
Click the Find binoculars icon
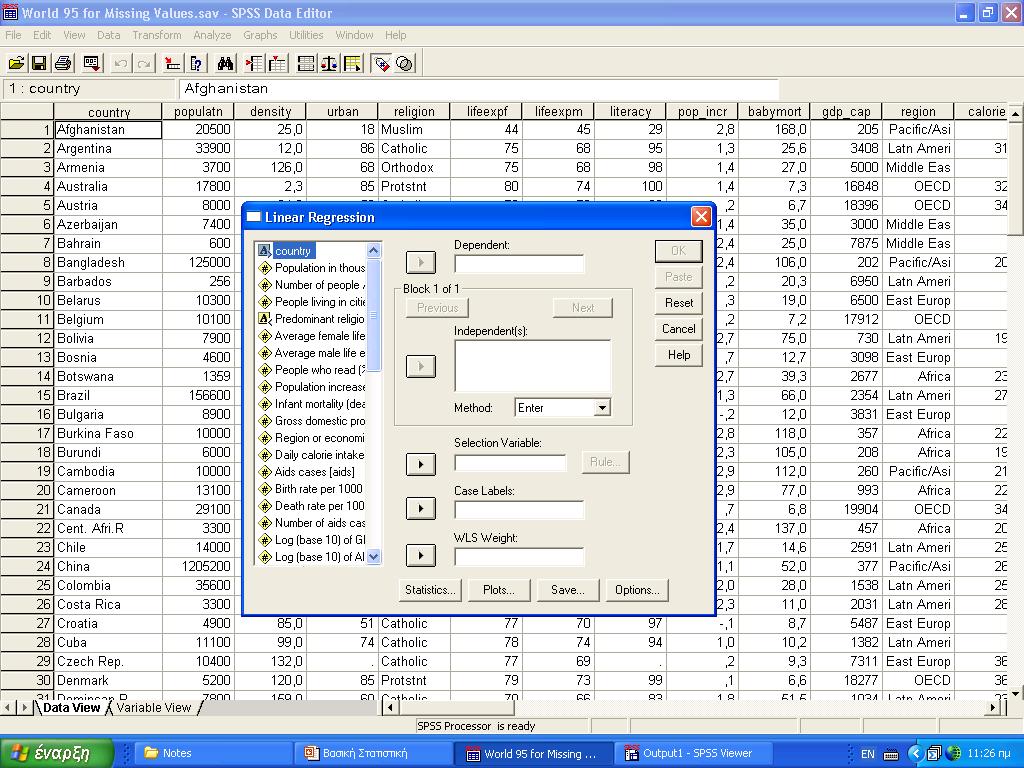226,63
